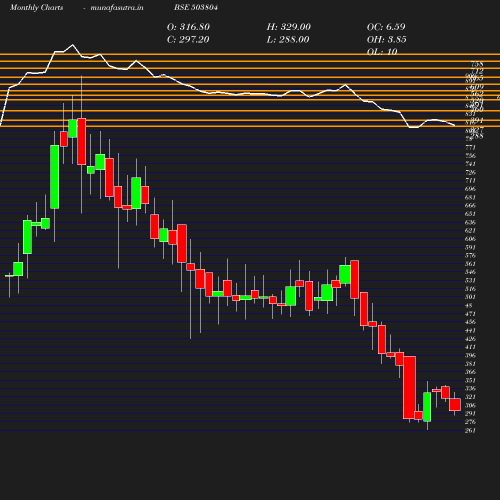The height and width of the screenshot is (500, 500).
Task: Click the 441 price axis label
Action: click(470, 330)
